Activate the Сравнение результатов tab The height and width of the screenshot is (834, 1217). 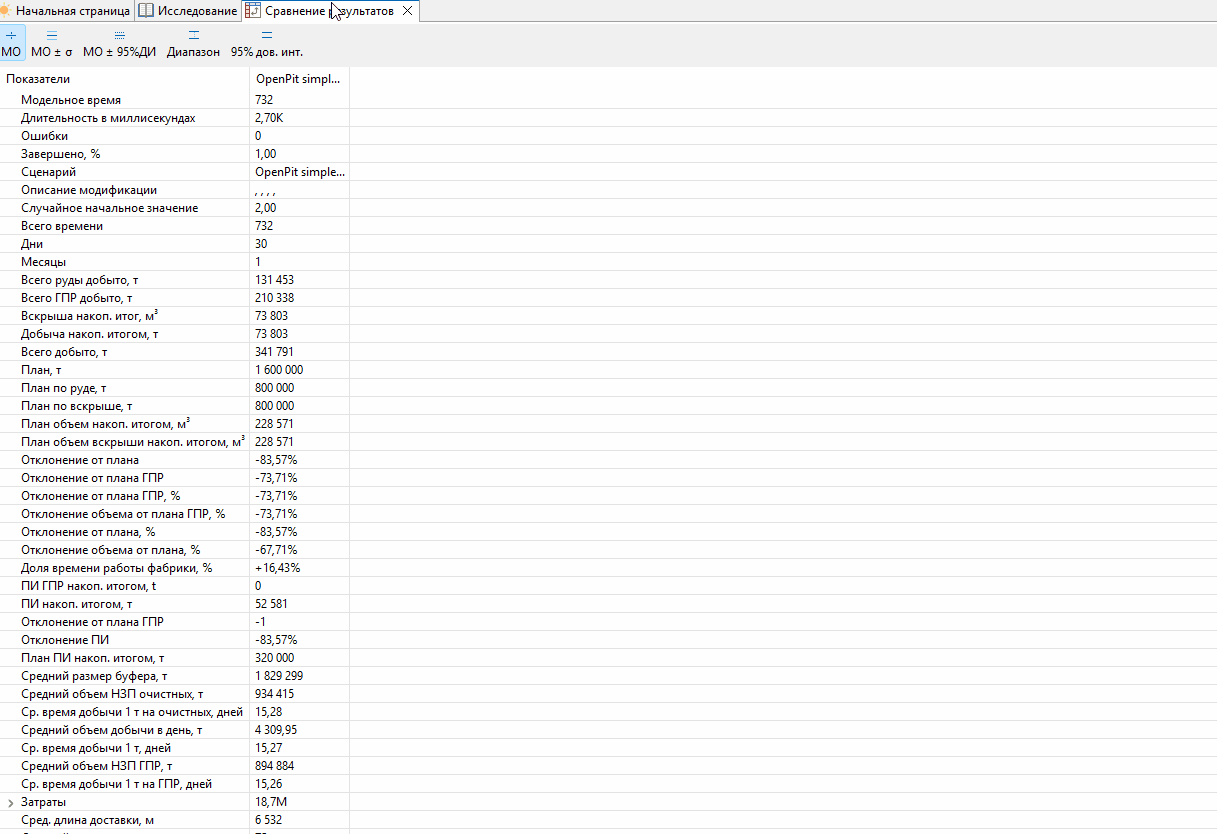click(329, 11)
